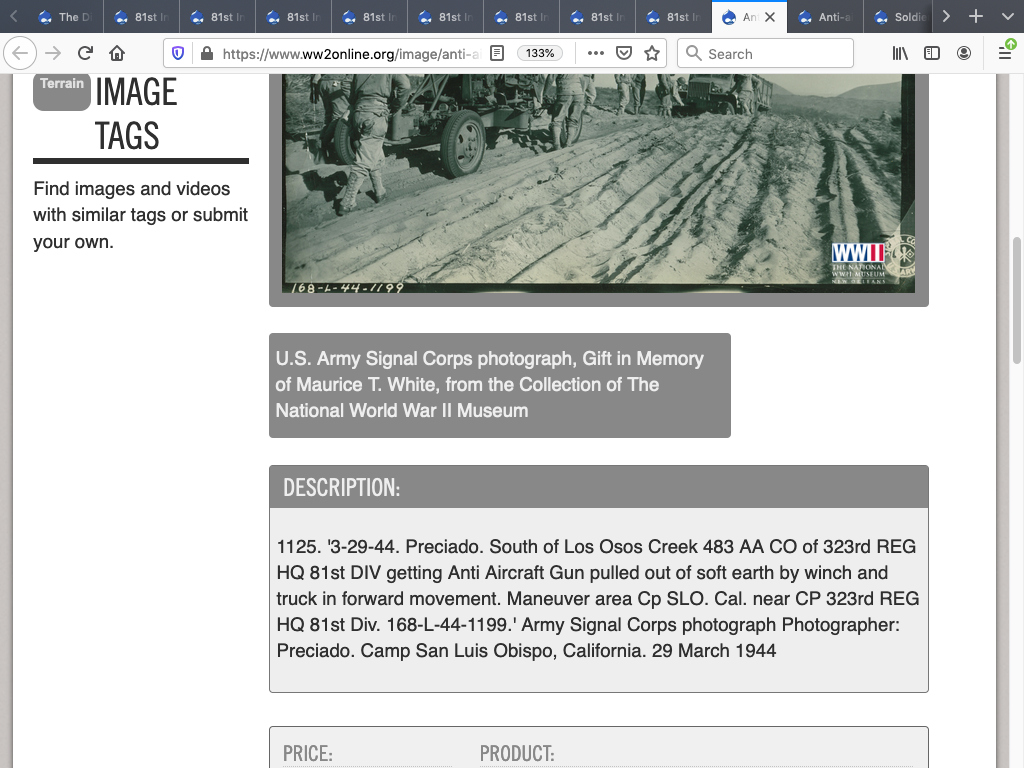
Task: Reload the current page
Action: (85, 53)
